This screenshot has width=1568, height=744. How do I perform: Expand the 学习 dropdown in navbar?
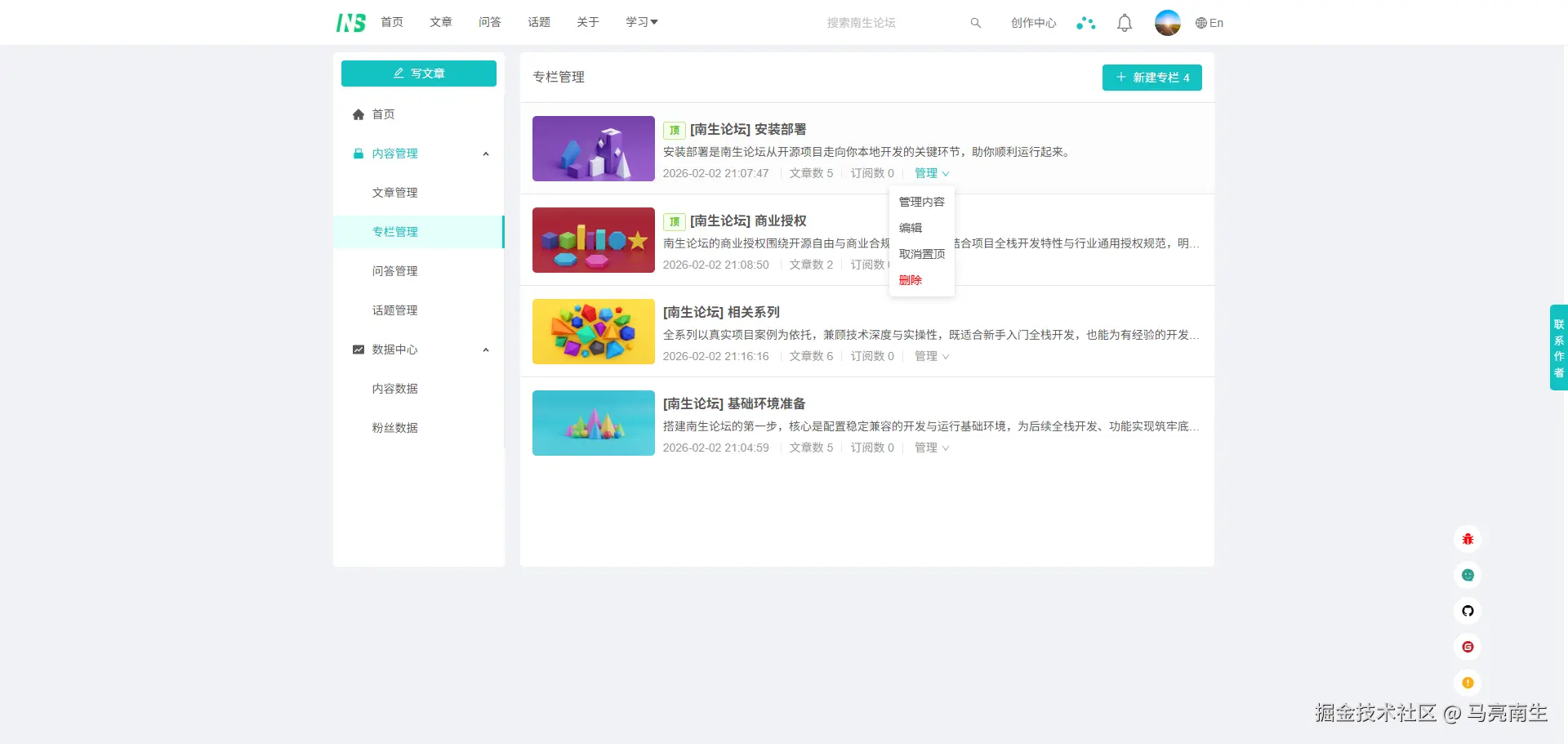tap(641, 22)
